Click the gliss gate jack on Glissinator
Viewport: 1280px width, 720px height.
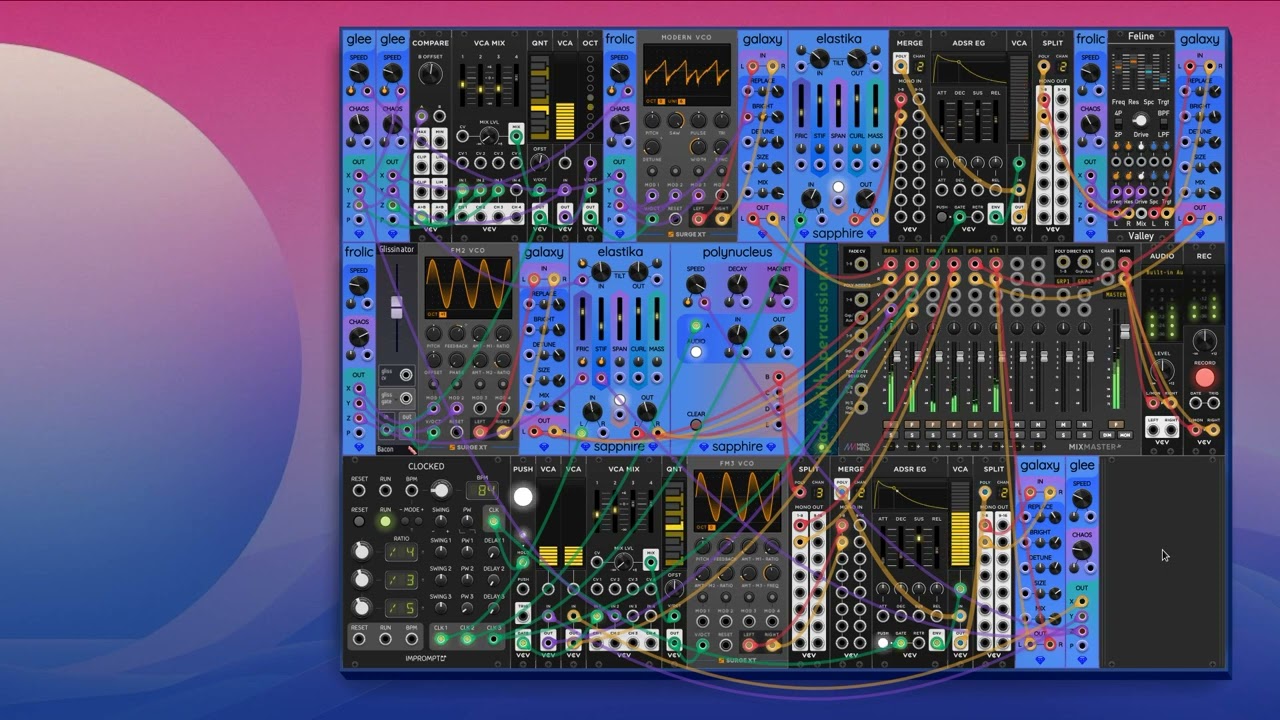pos(406,398)
